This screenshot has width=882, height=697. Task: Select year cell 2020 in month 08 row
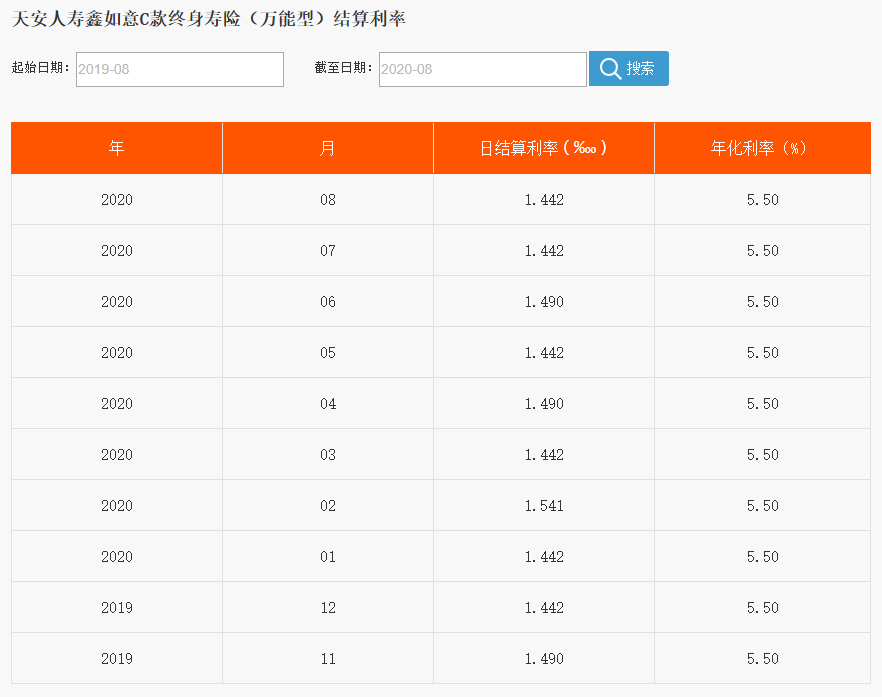click(x=117, y=200)
